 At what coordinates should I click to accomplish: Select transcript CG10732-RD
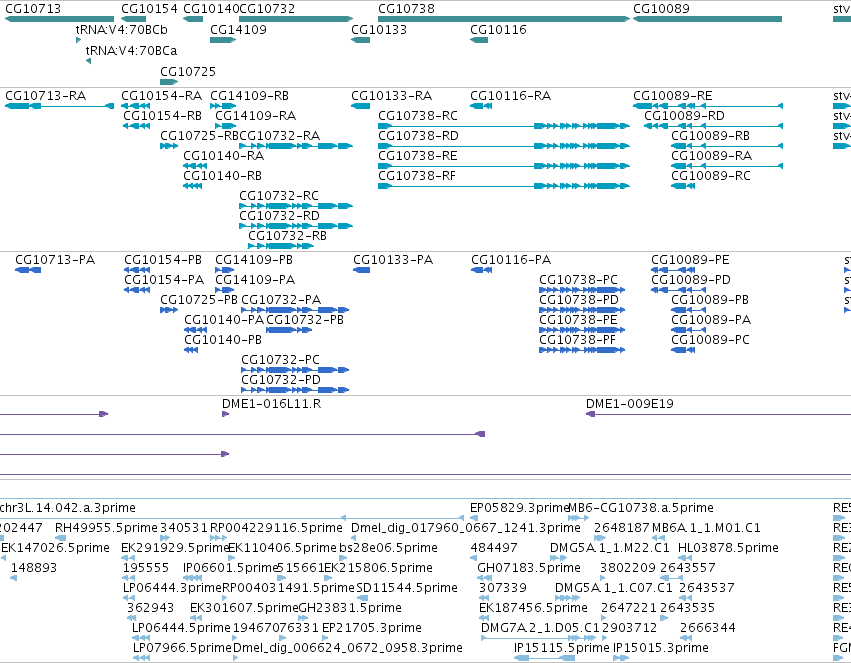(x=280, y=216)
